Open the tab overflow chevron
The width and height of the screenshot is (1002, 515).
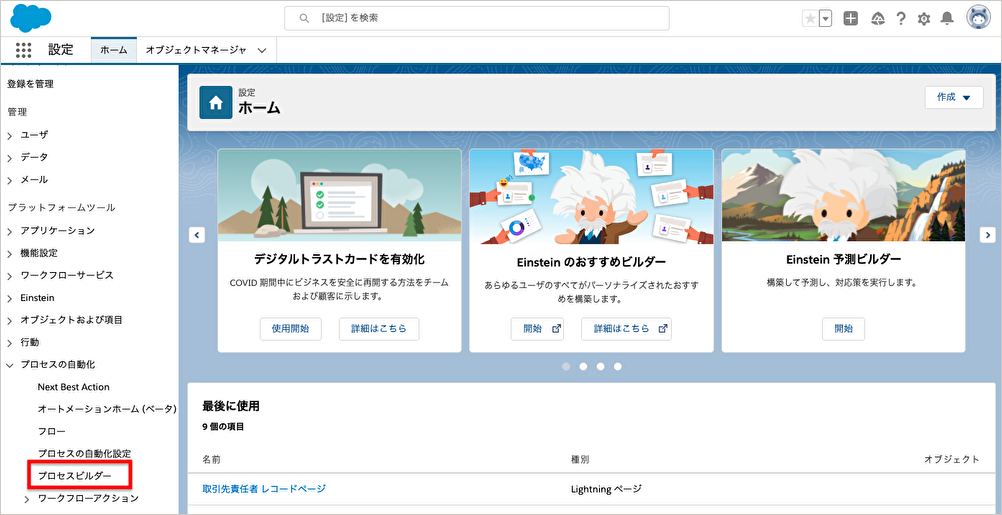261,50
